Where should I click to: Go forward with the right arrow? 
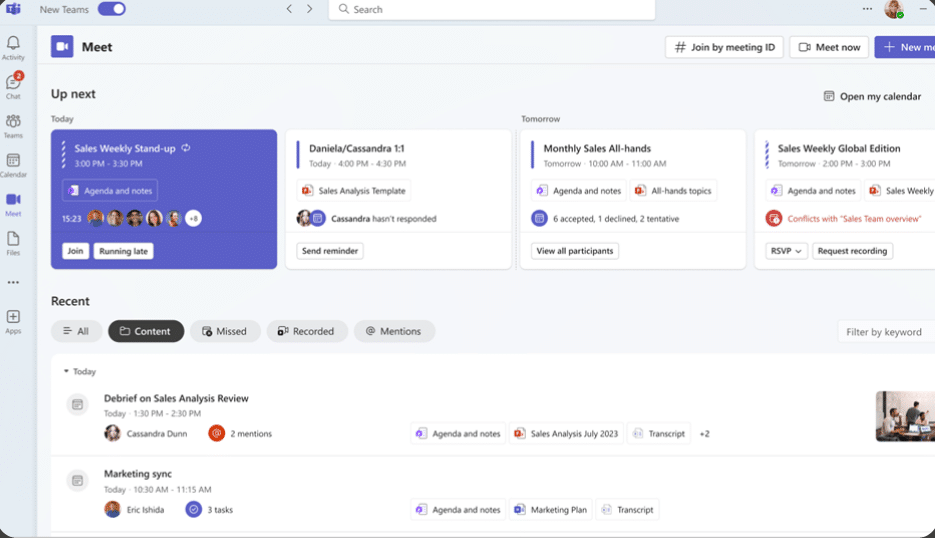(309, 9)
